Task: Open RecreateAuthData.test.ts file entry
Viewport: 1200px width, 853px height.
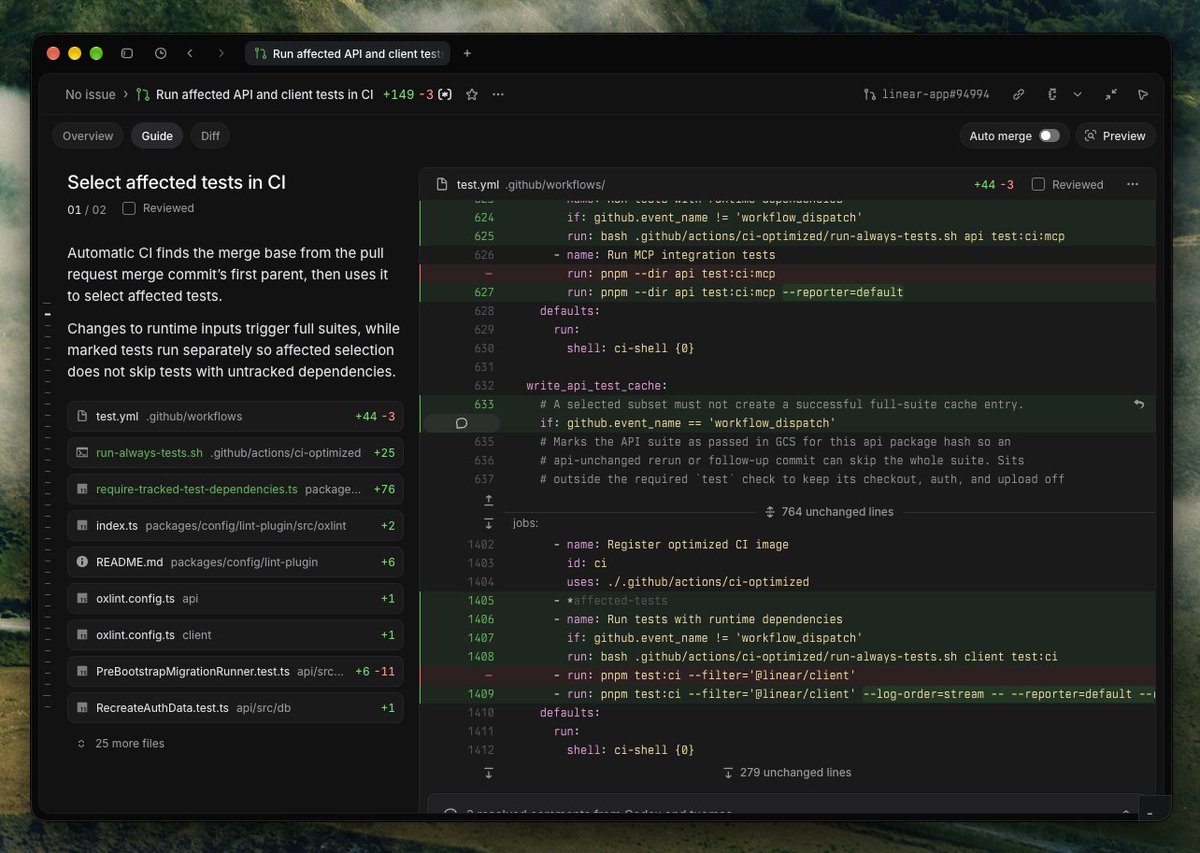Action: pos(235,707)
